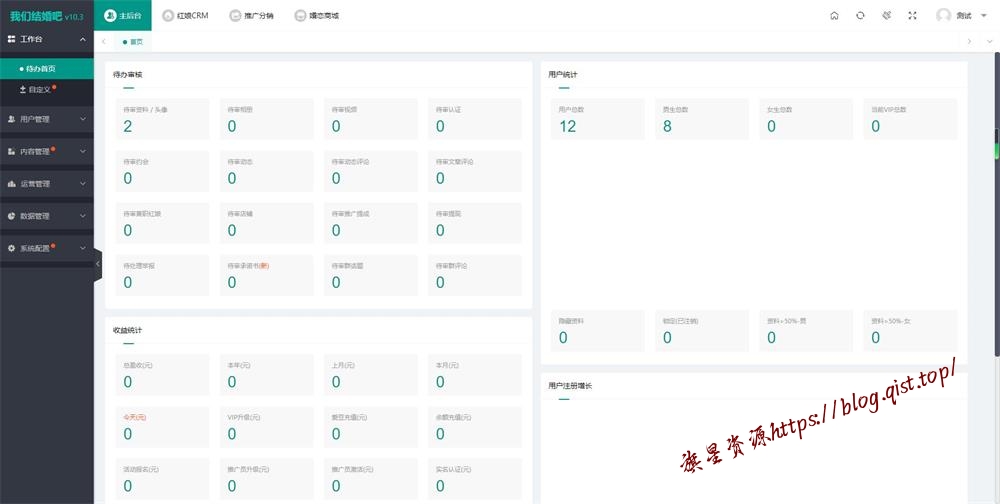Open the 待办首页 sidebar link
Screen dimensions: 1000x504
[40, 69]
